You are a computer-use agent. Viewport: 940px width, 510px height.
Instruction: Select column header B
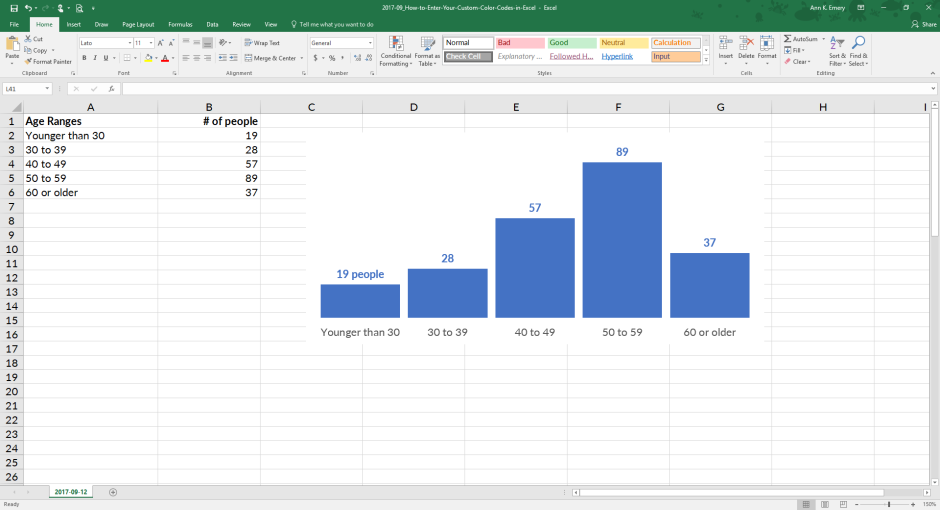tap(209, 107)
